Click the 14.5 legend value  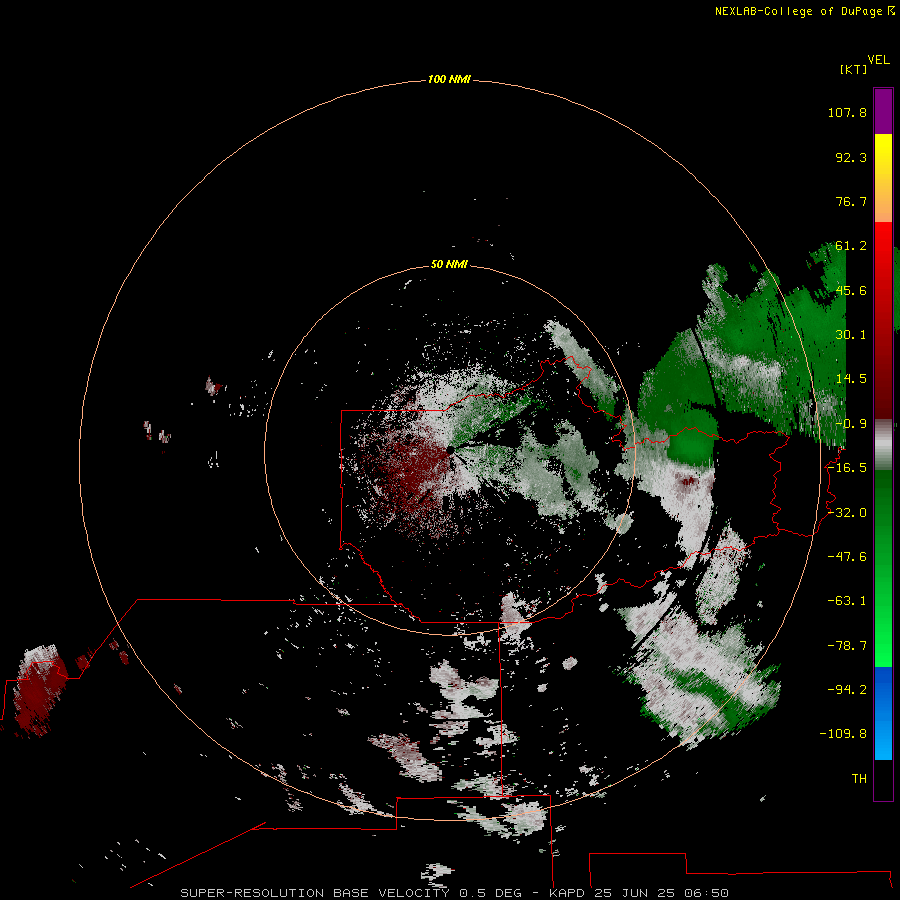tap(851, 379)
